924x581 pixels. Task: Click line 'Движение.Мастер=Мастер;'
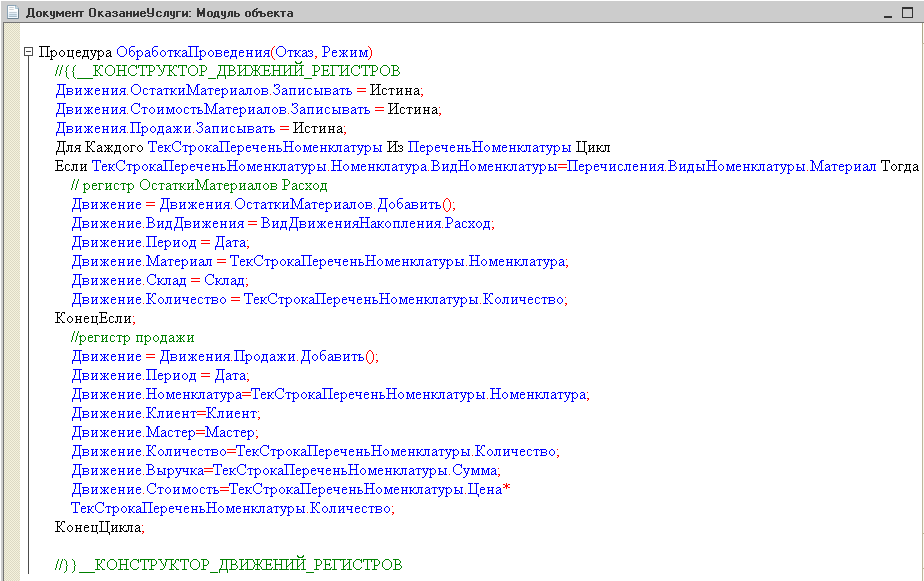(165, 433)
